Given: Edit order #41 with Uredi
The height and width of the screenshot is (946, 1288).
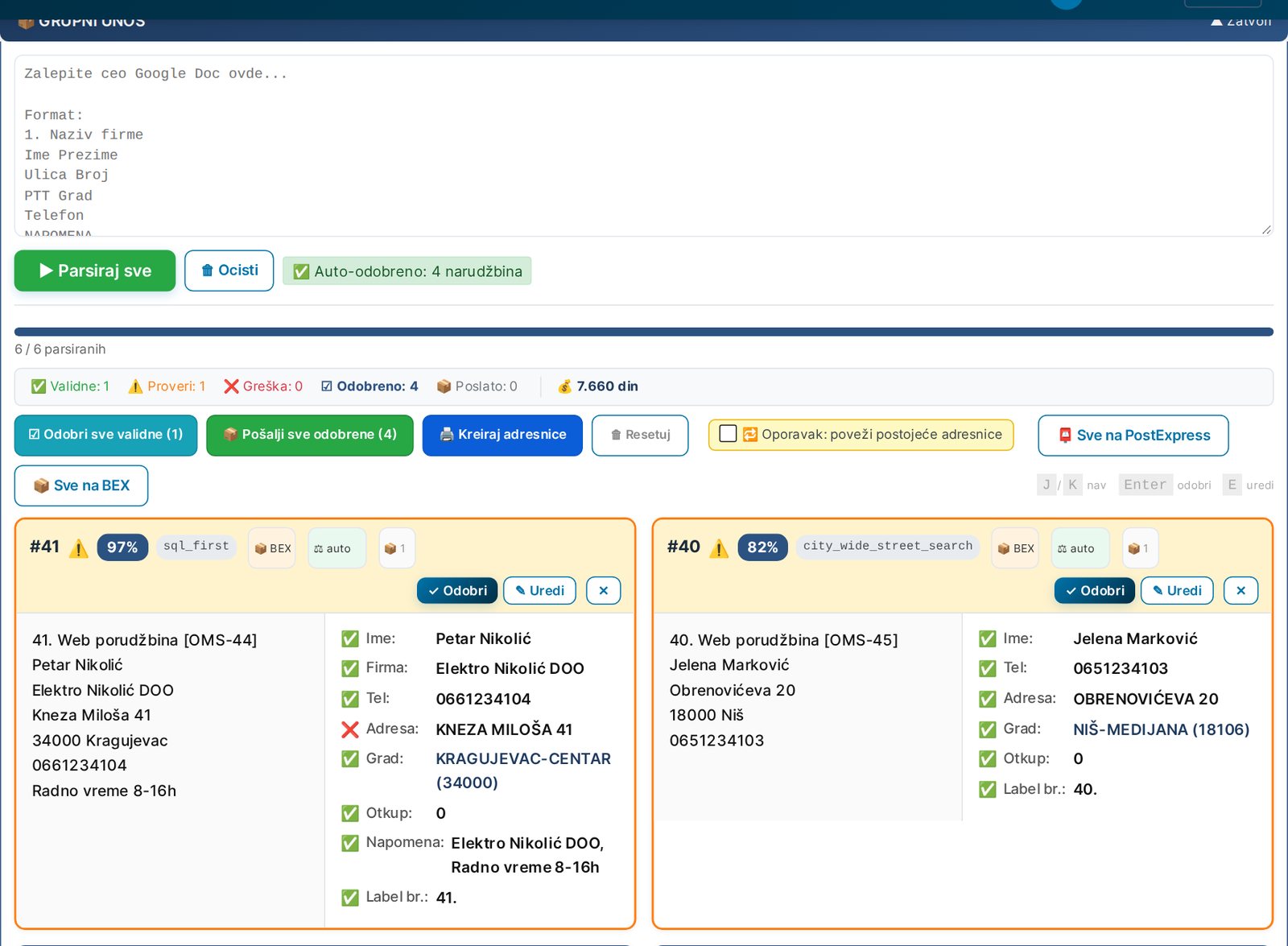Looking at the screenshot, I should [x=539, y=590].
